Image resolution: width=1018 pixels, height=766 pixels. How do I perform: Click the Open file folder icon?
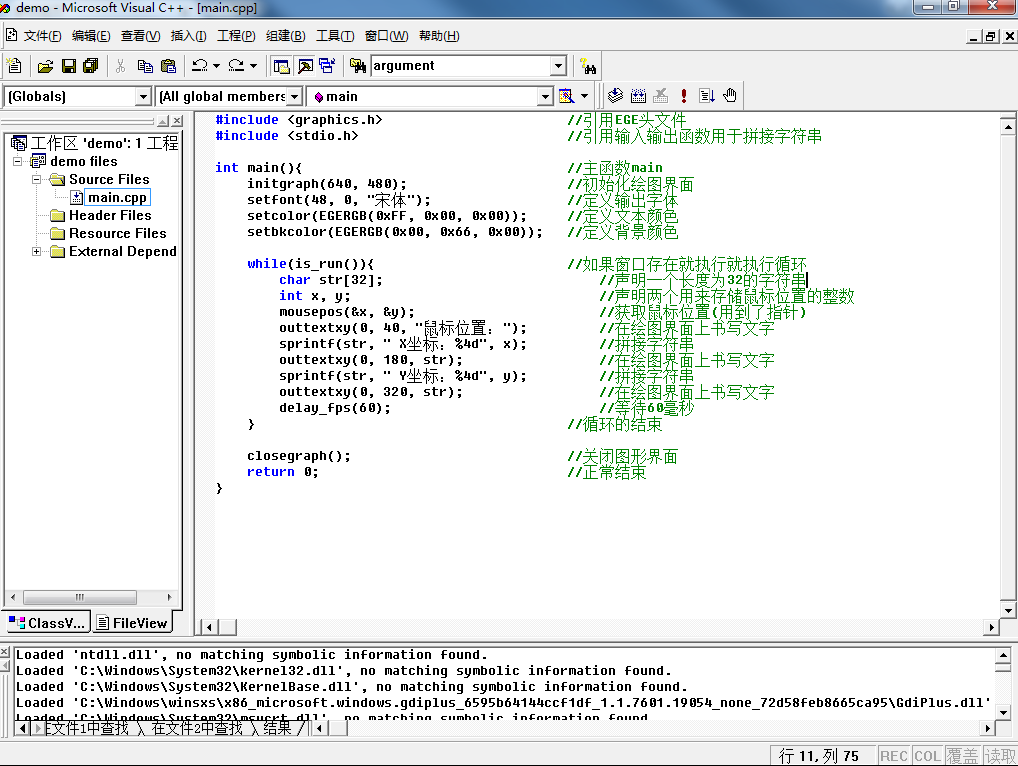(x=45, y=66)
